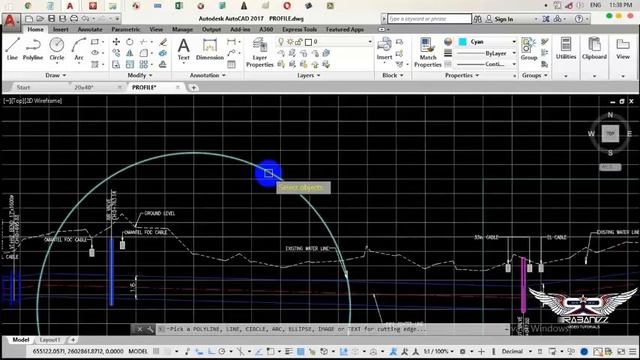Click the keyword search input field
The width and height of the screenshot is (640, 360).
point(429,19)
